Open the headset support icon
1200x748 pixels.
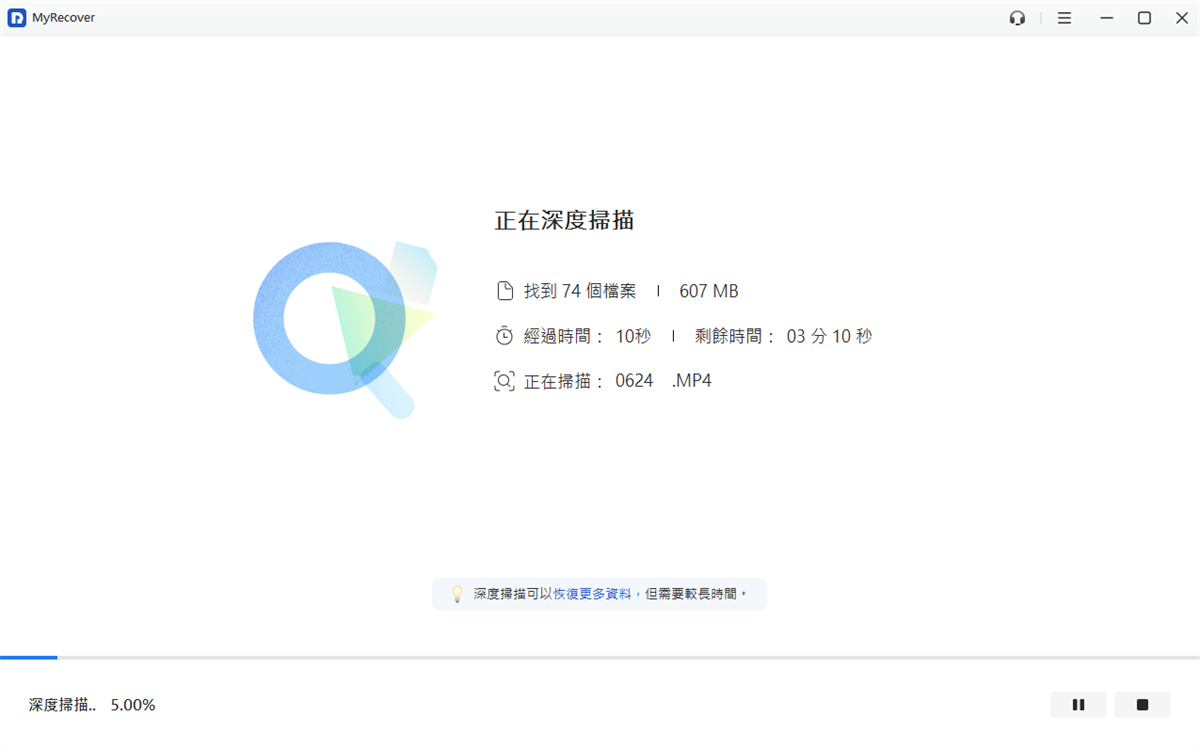(1017, 18)
